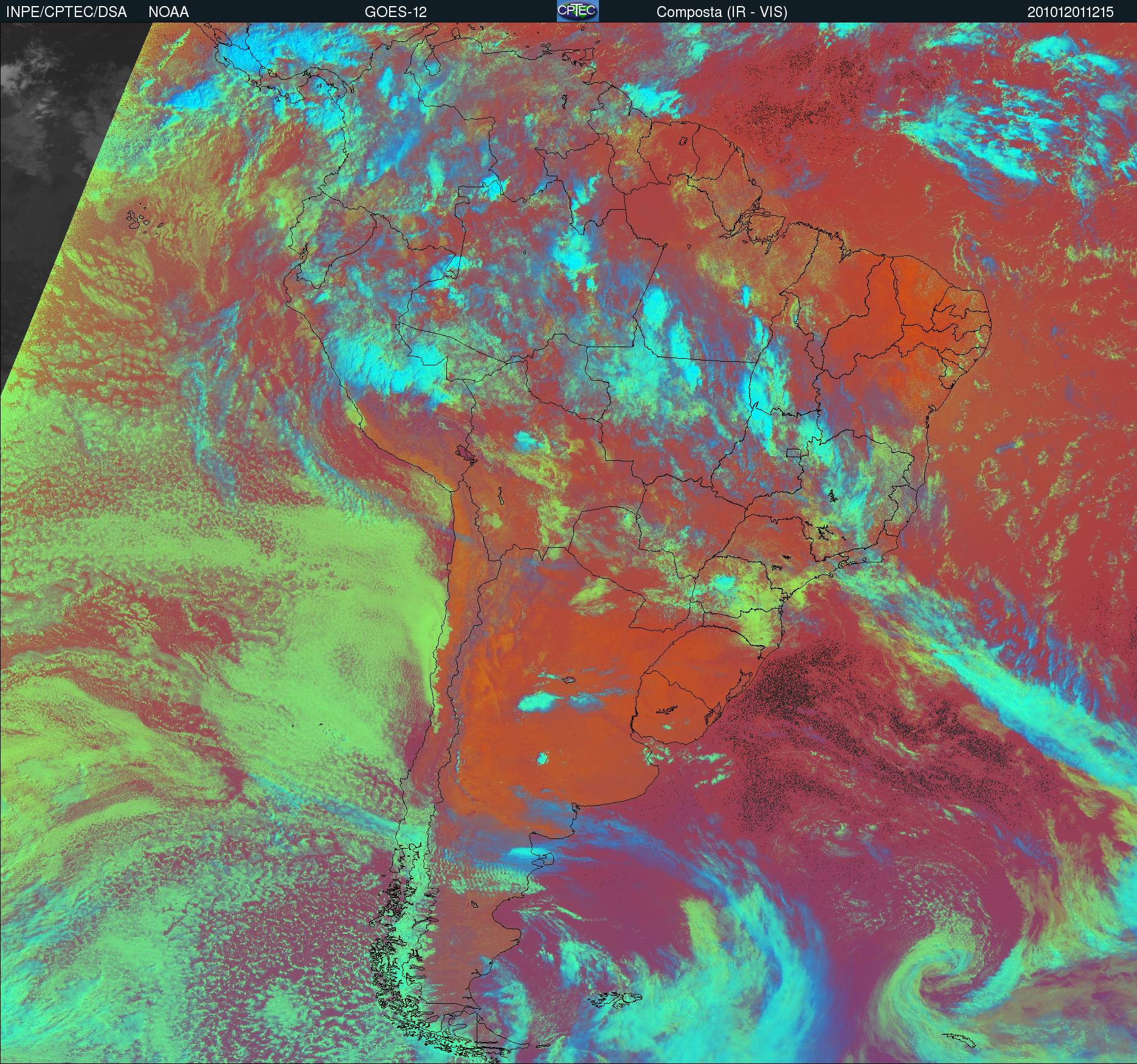Click the INPE/CPTEC/DSA header label
Viewport: 1137px width, 1064px height.
66,12
